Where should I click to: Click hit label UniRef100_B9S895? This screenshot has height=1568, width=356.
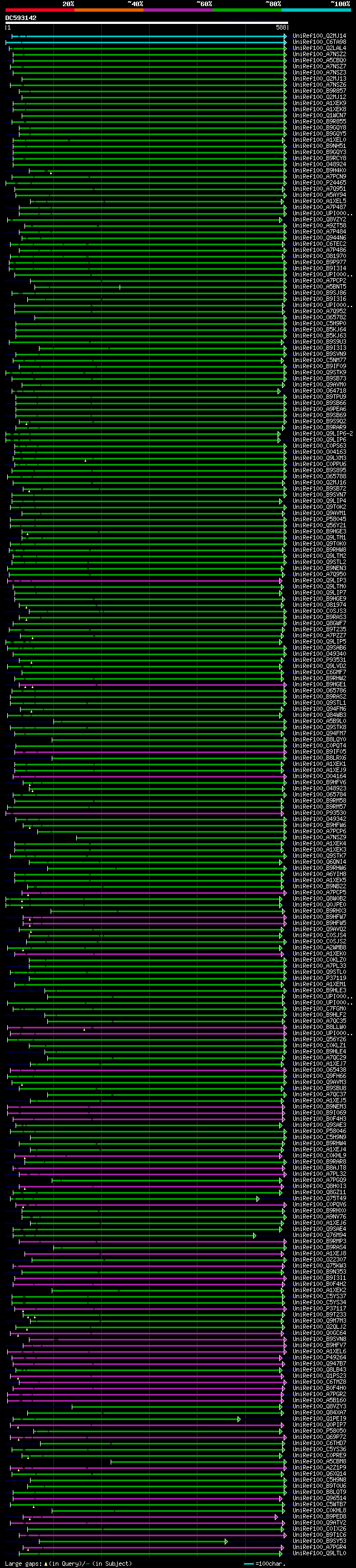pos(319,470)
